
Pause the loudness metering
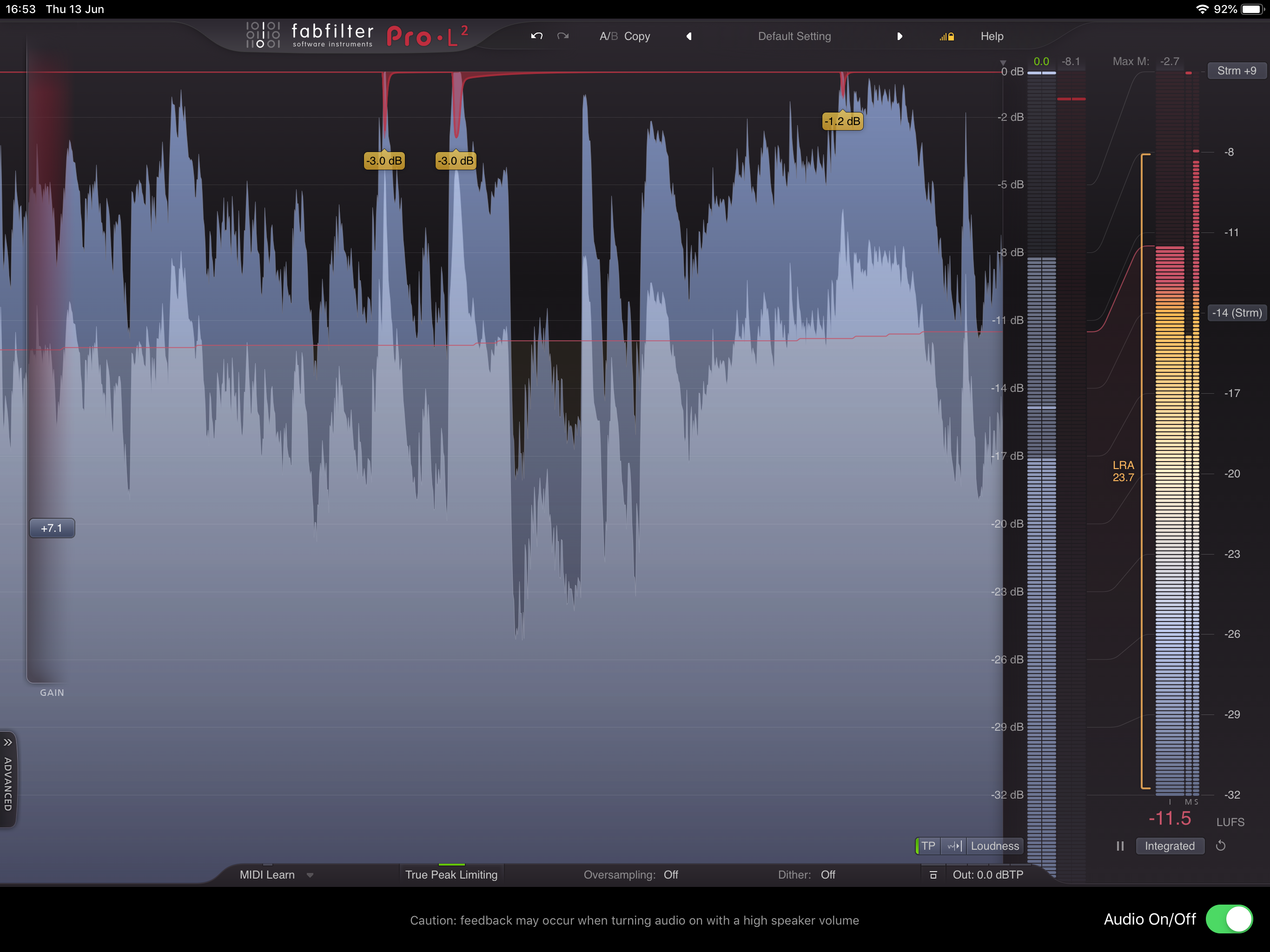point(1119,846)
